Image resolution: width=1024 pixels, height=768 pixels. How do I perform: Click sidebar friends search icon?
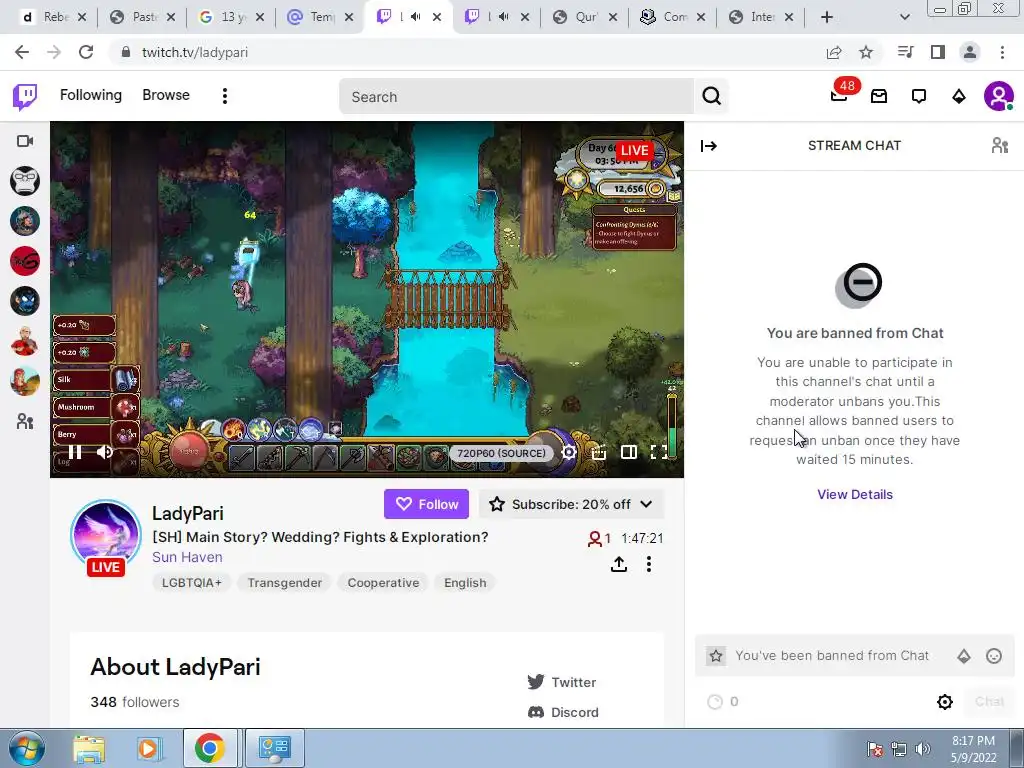pyautogui.click(x=25, y=422)
